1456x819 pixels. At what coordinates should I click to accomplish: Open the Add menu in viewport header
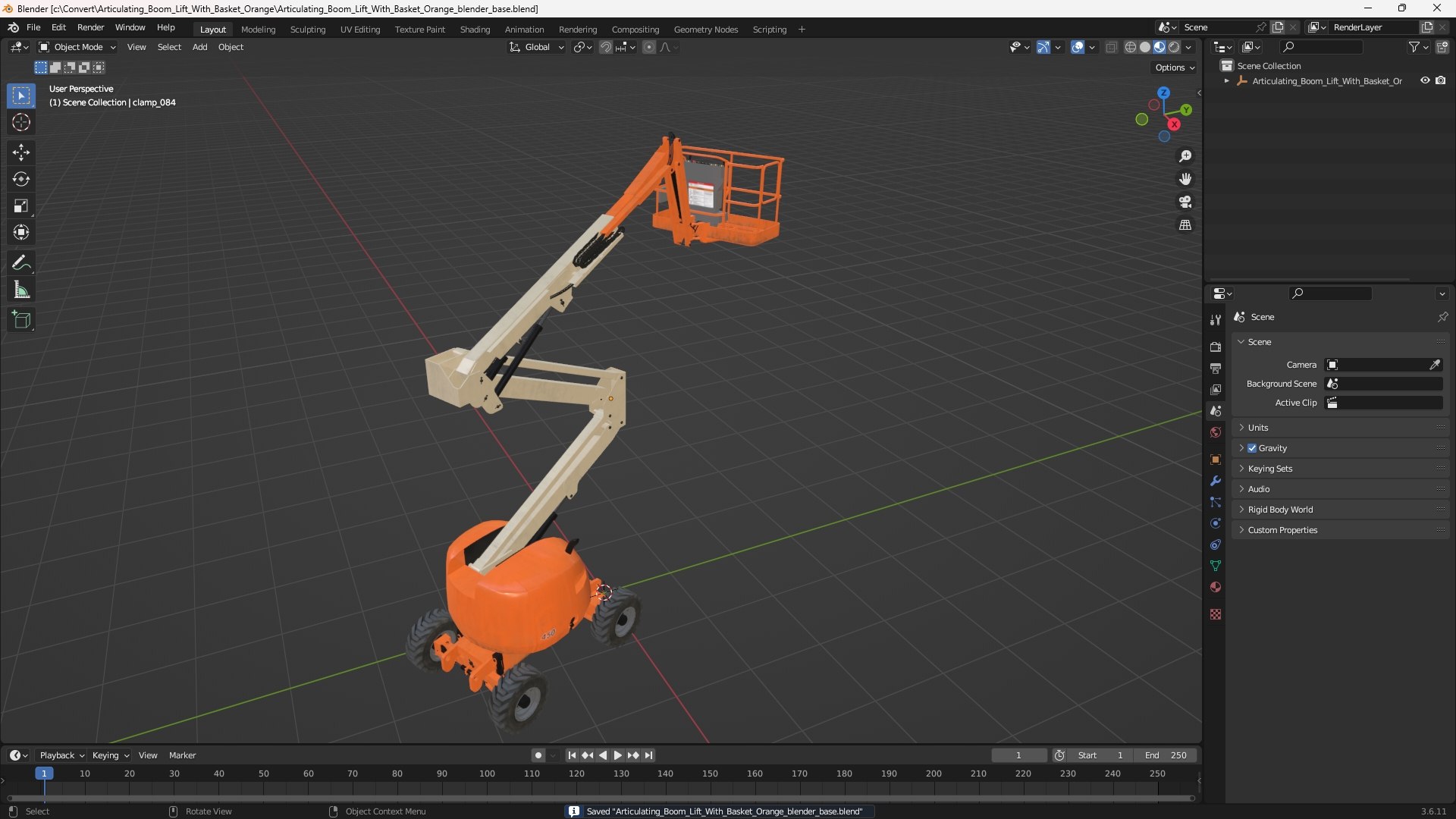click(199, 47)
